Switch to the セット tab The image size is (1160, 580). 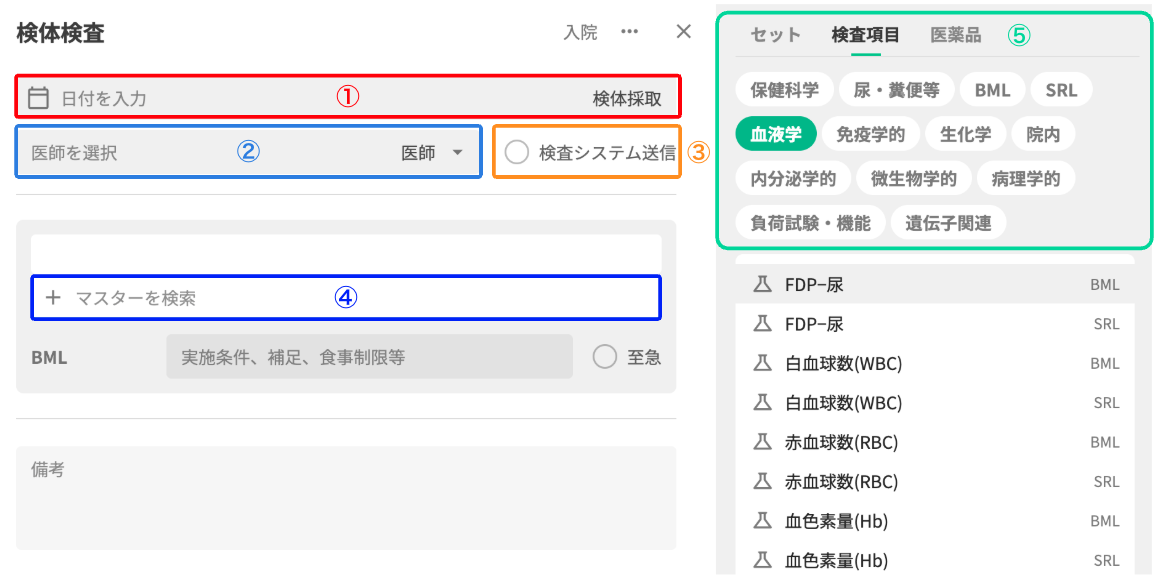[776, 35]
